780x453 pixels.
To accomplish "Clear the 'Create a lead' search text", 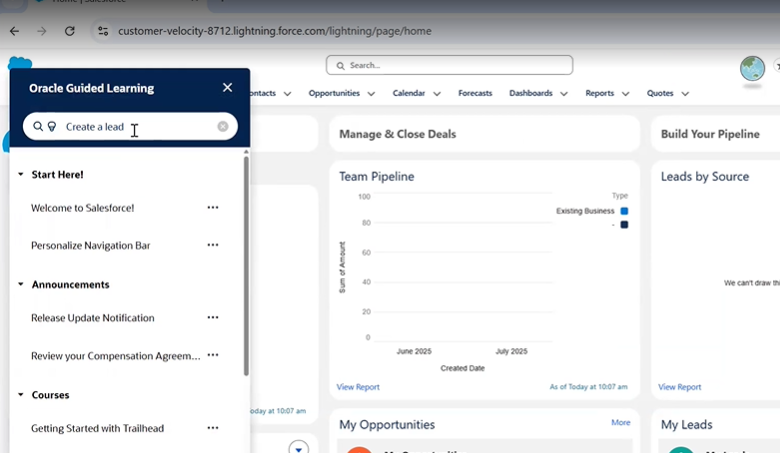I will point(223,126).
